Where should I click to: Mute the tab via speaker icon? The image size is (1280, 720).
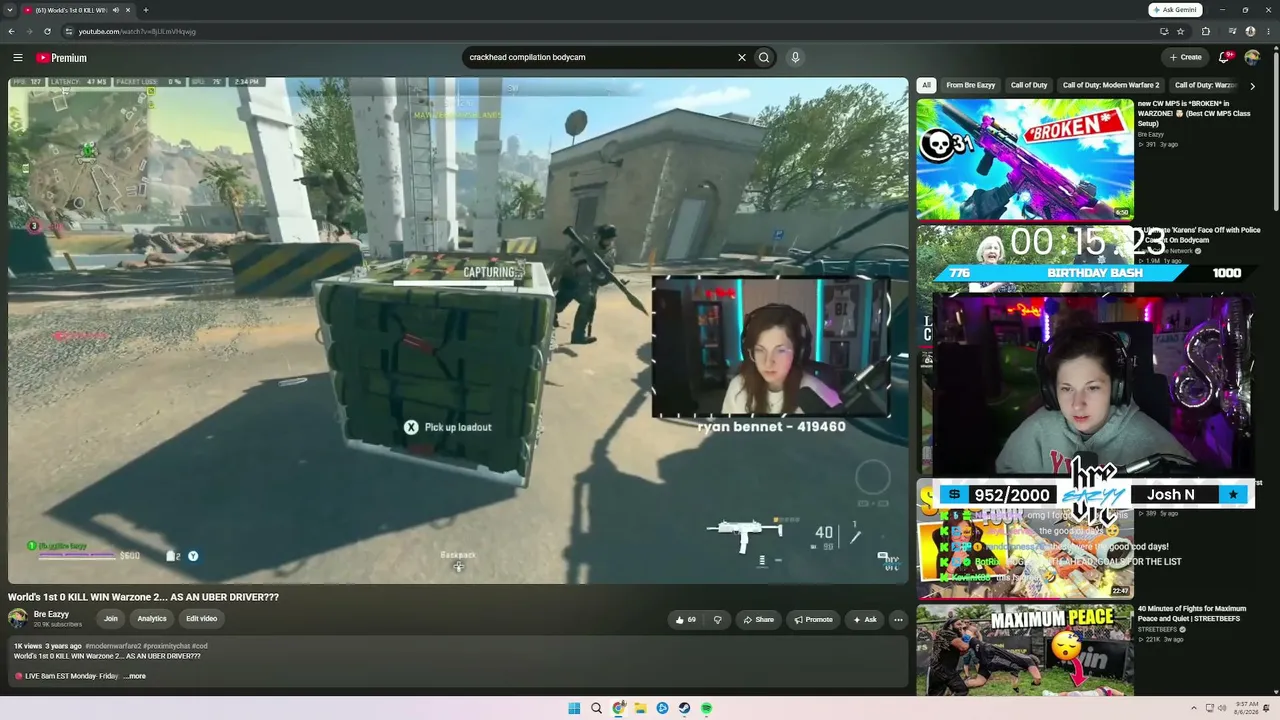pos(115,10)
